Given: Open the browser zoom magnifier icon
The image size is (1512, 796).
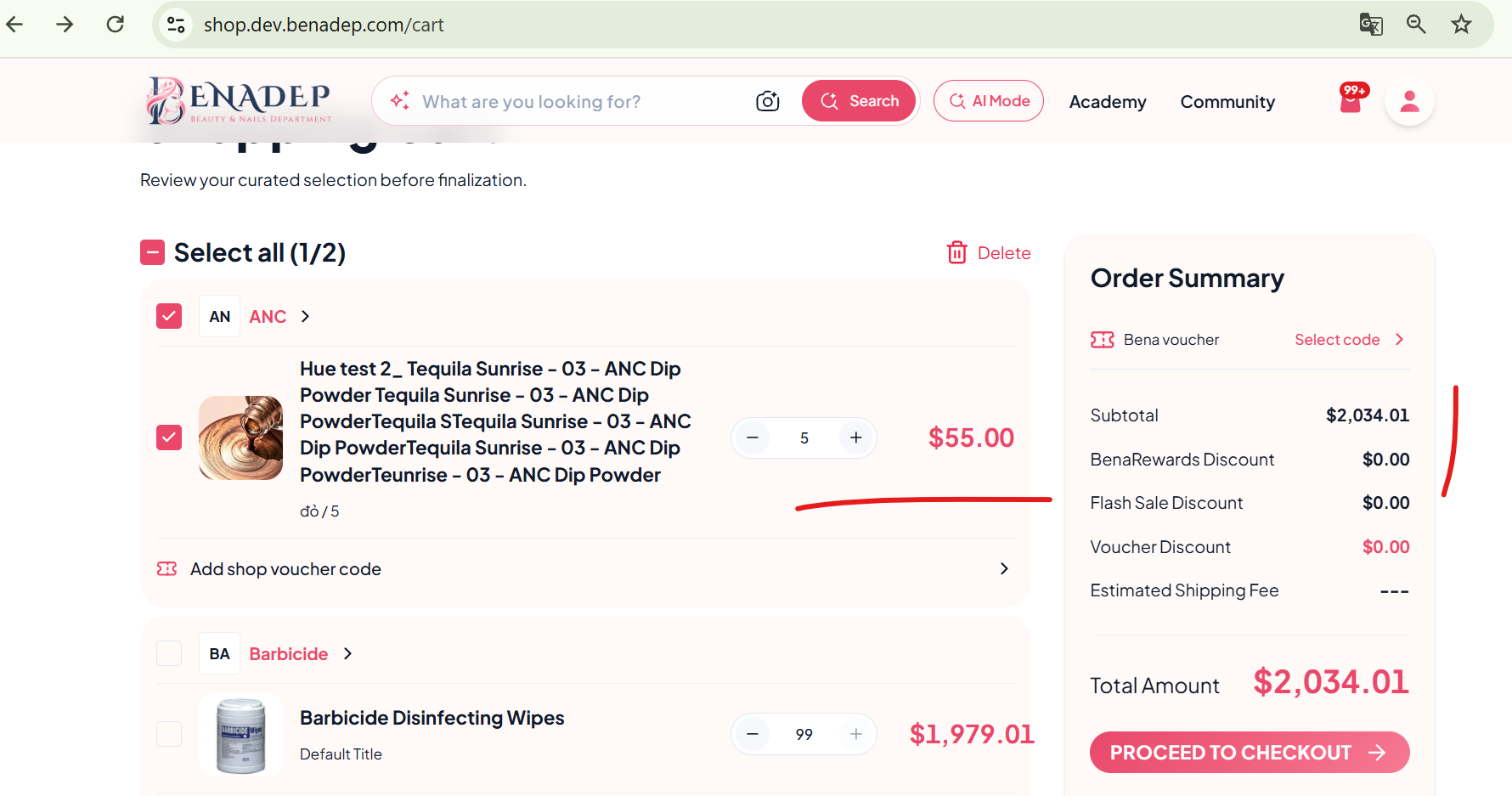Looking at the screenshot, I should 1416,24.
